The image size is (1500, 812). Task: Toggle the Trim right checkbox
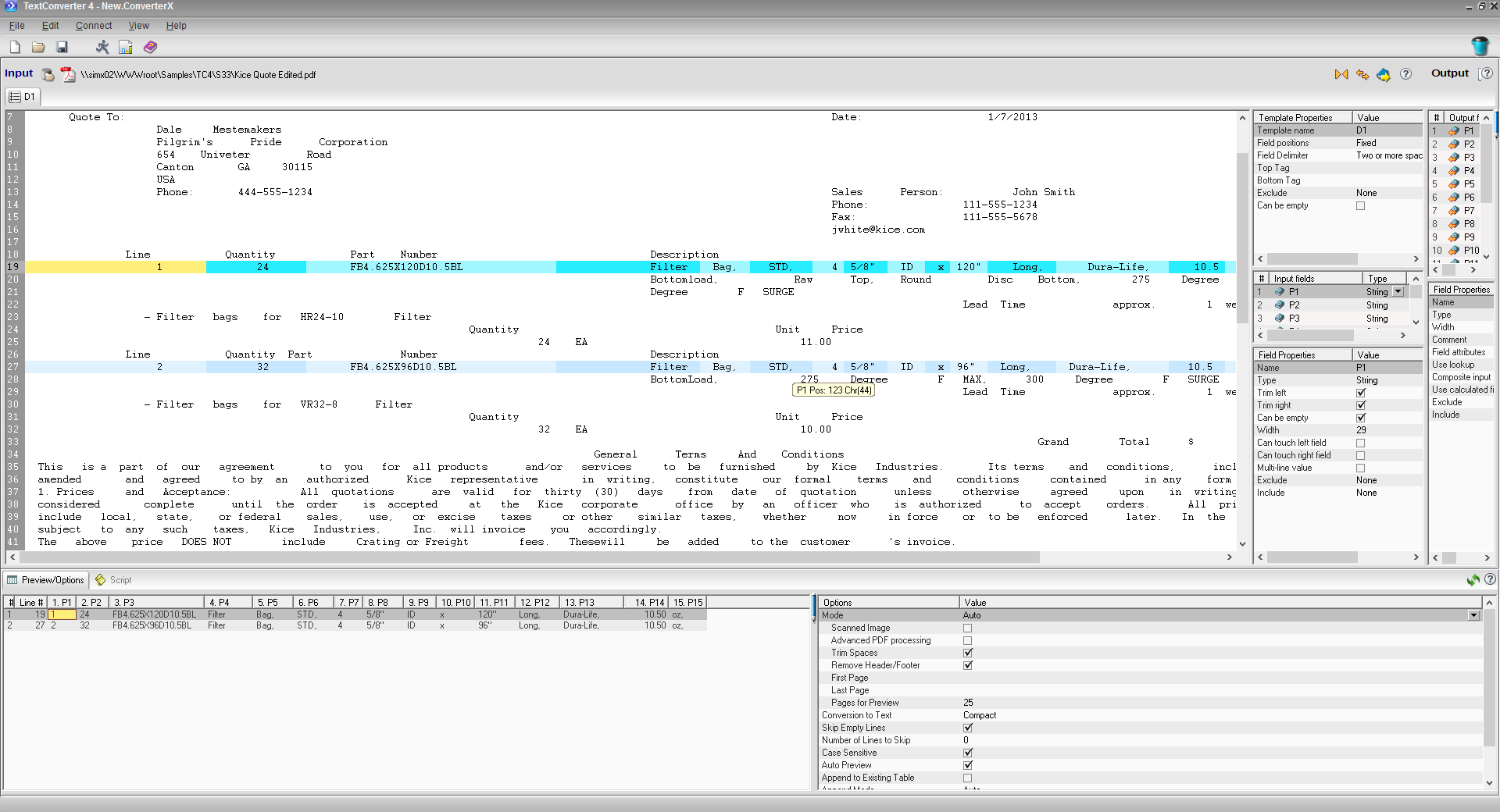click(x=1360, y=405)
